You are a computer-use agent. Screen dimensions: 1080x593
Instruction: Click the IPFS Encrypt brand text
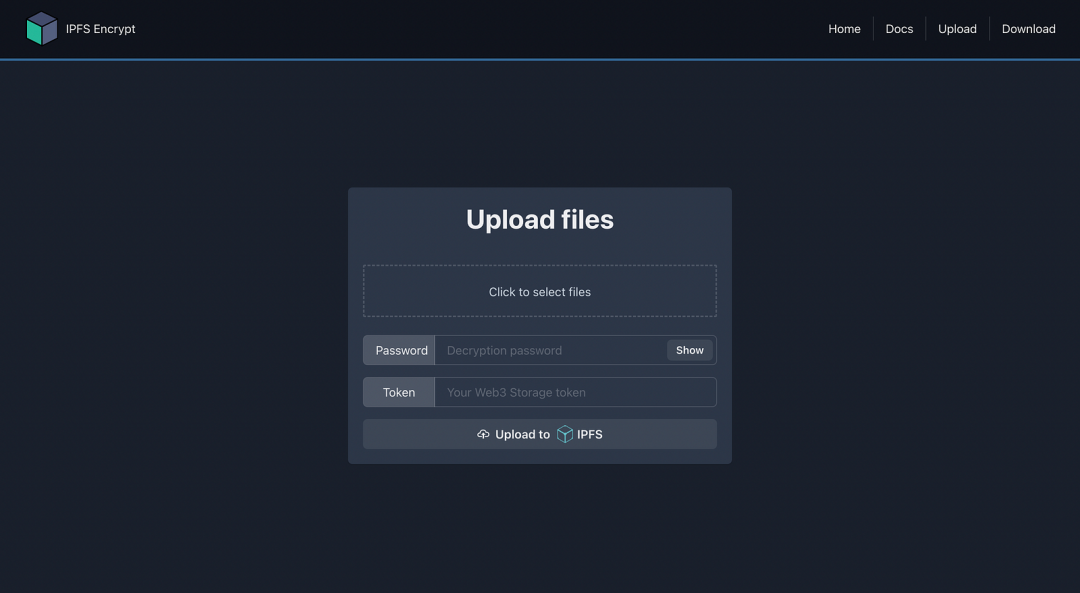click(x=101, y=29)
